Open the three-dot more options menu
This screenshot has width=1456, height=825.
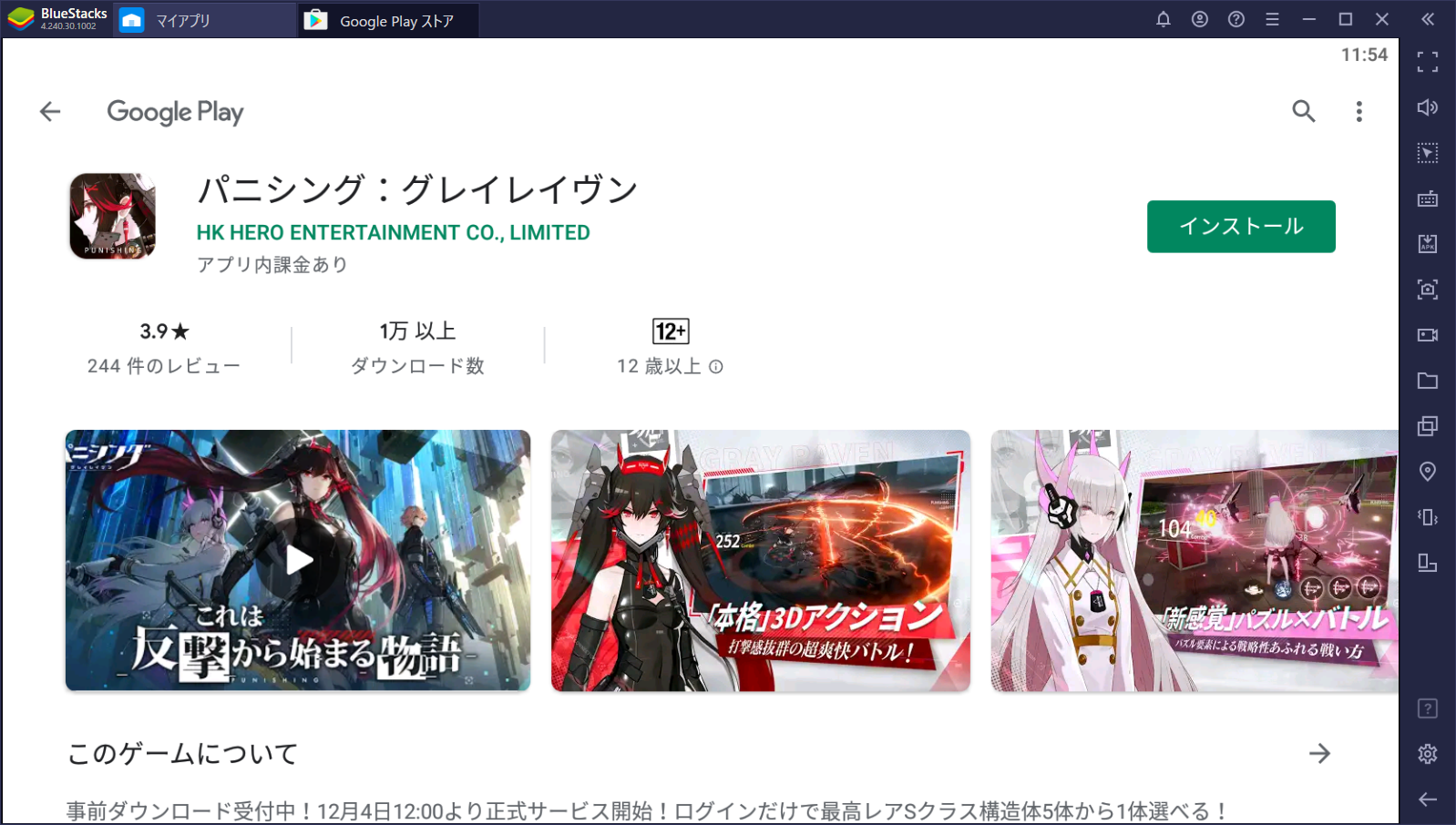click(x=1359, y=111)
